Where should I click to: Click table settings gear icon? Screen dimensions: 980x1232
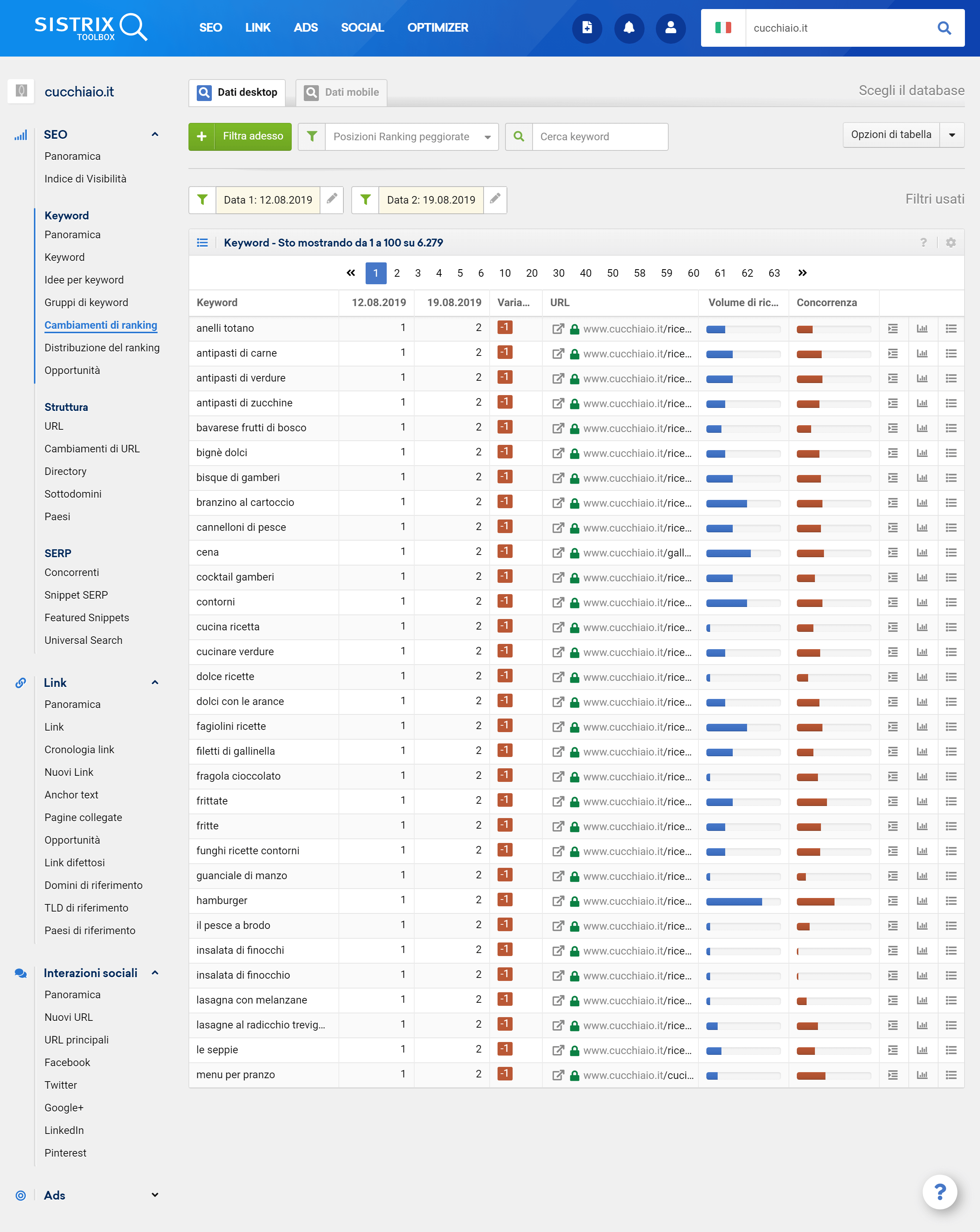point(951,242)
